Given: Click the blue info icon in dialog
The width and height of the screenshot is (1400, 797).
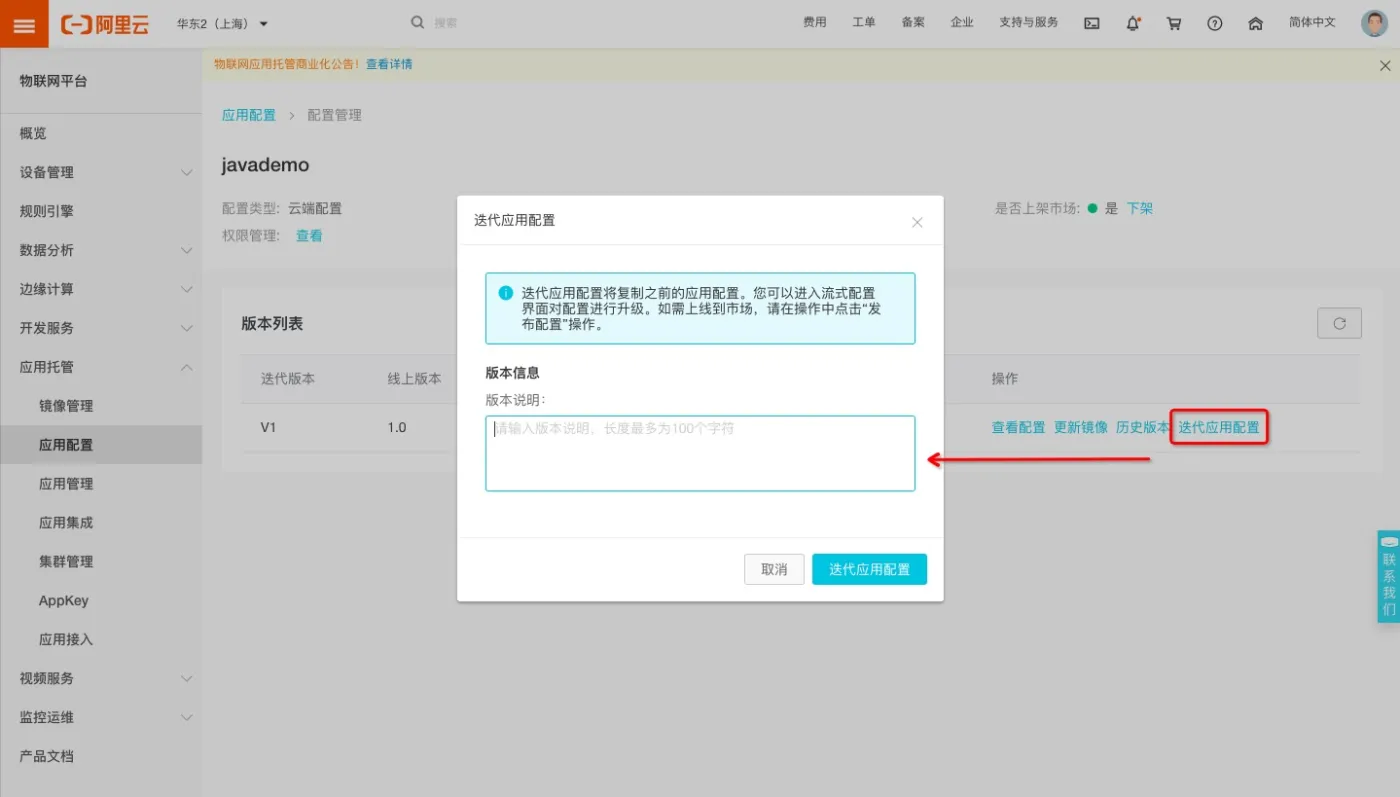Looking at the screenshot, I should [506, 293].
